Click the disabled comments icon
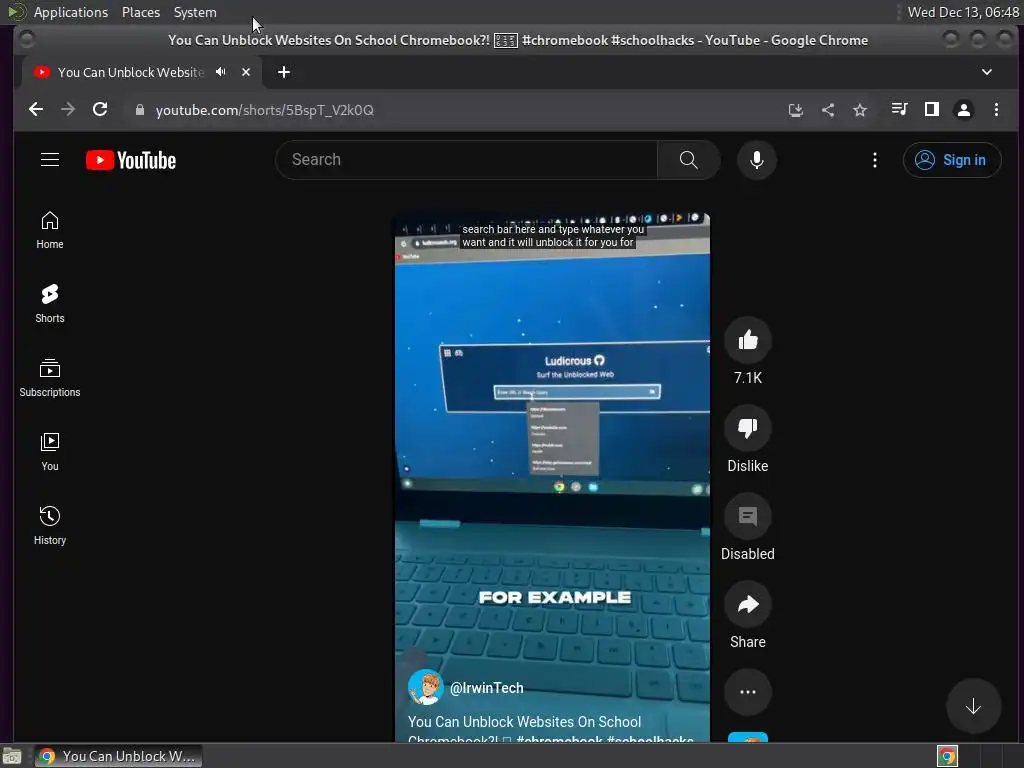Screen dimensions: 1024x768 (x=748, y=516)
